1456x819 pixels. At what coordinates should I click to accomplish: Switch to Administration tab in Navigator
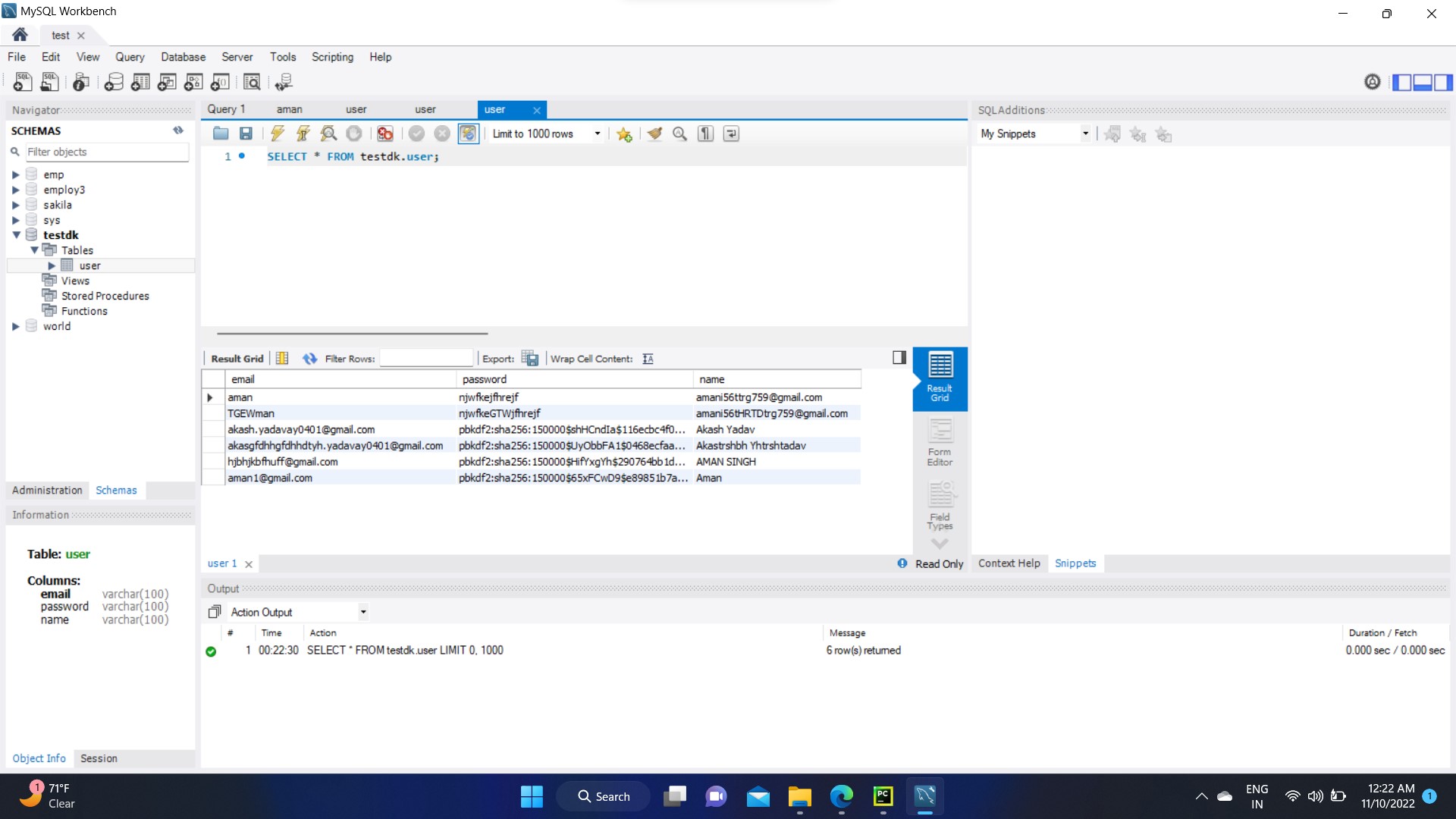(x=47, y=490)
